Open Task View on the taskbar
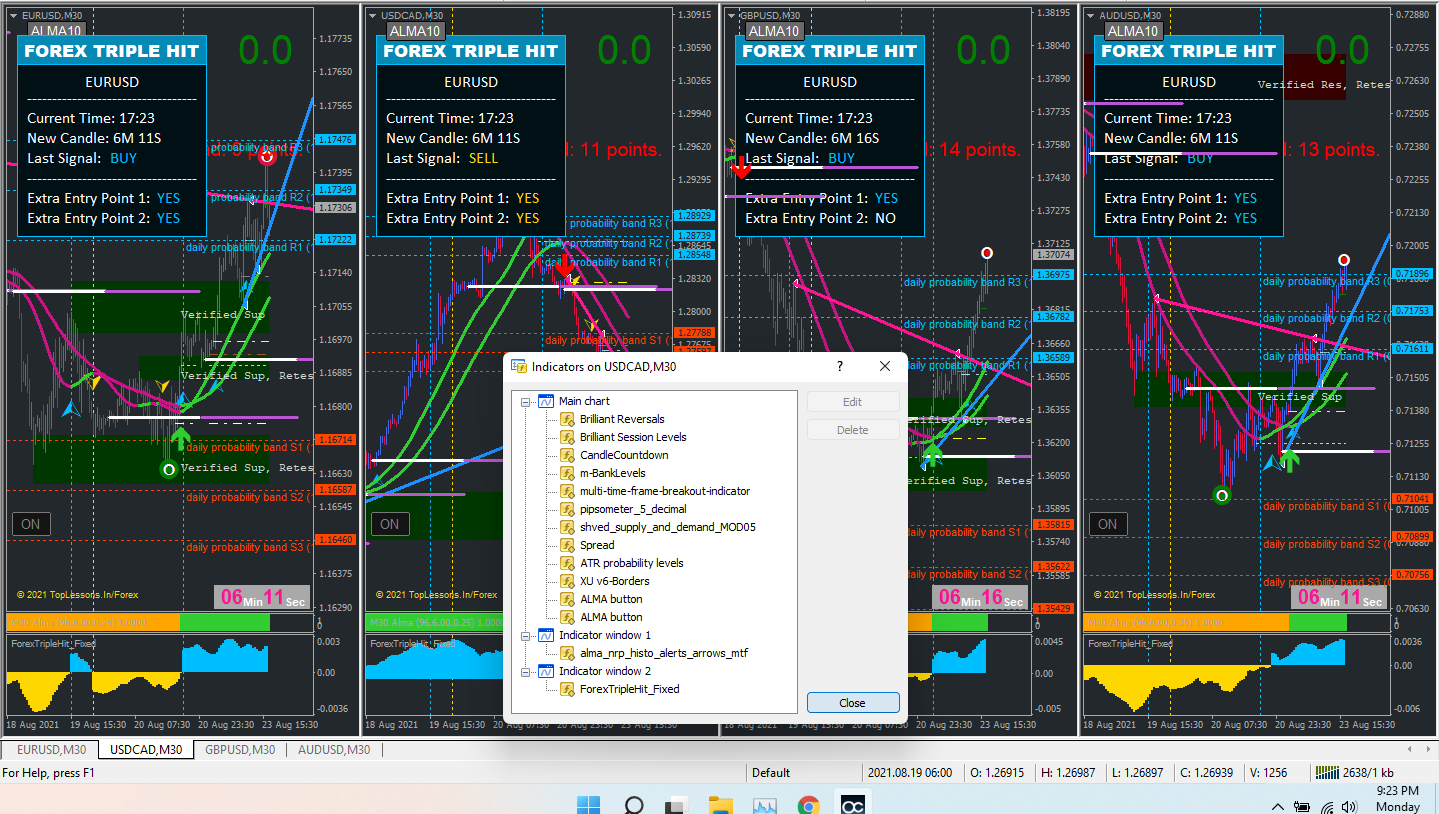 click(x=677, y=804)
